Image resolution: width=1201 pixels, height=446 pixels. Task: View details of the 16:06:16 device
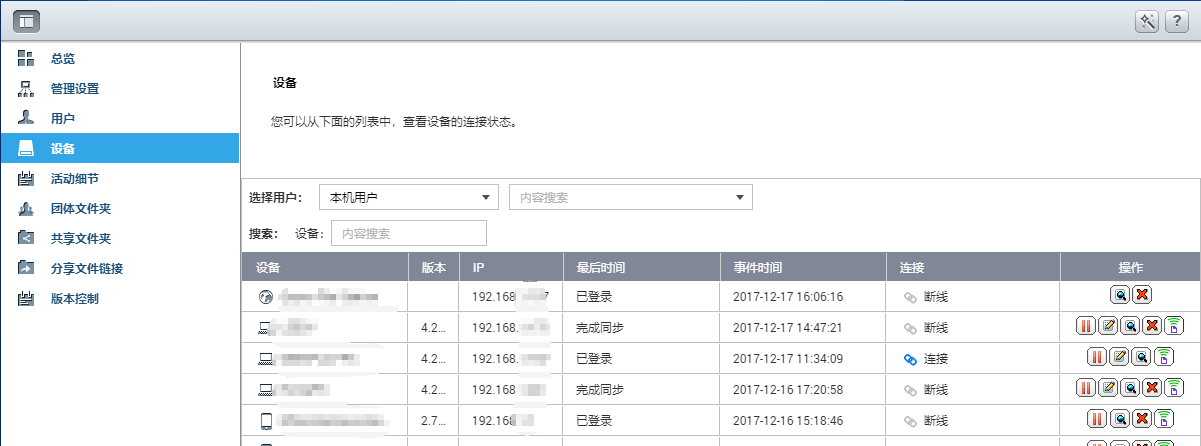1119,296
